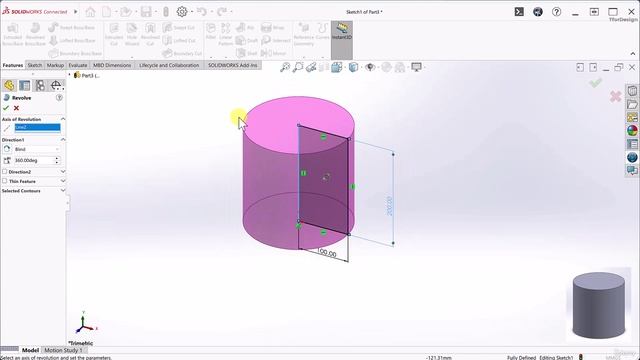Viewport: 640px width, 360px height.
Task: Click the angle spinner arrows
Action: coord(57,161)
